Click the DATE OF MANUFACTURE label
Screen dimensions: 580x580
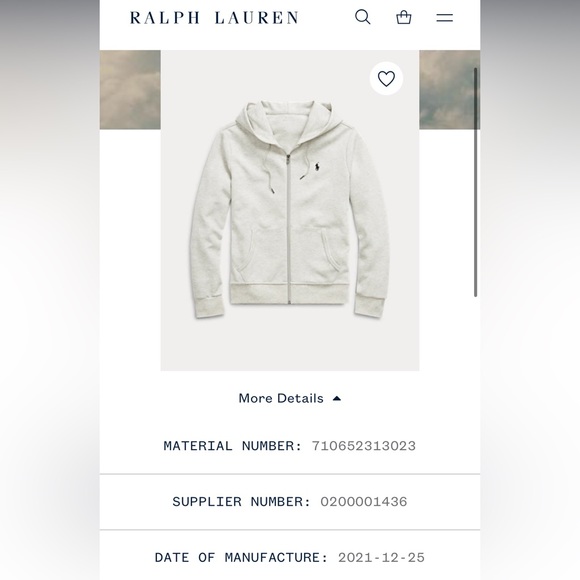tap(242, 557)
